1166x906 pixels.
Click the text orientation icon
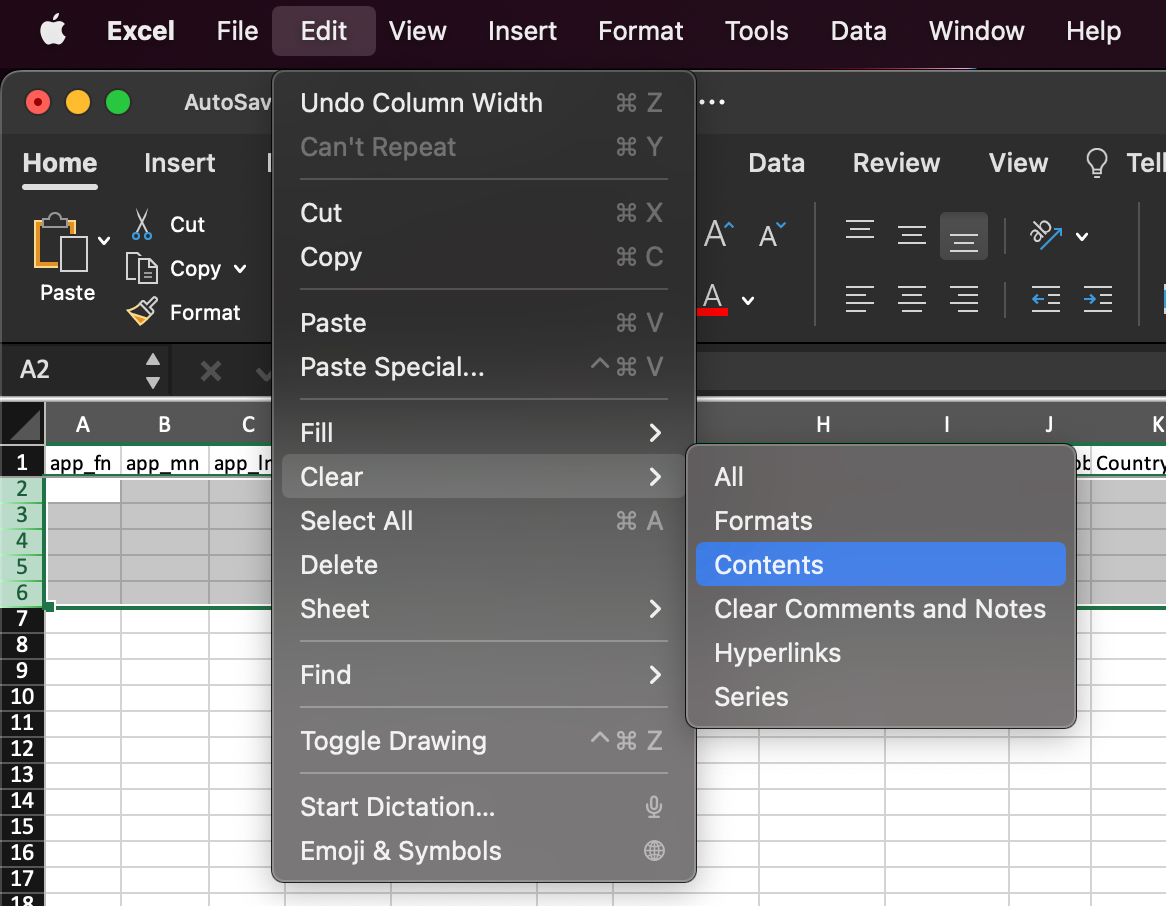1046,235
